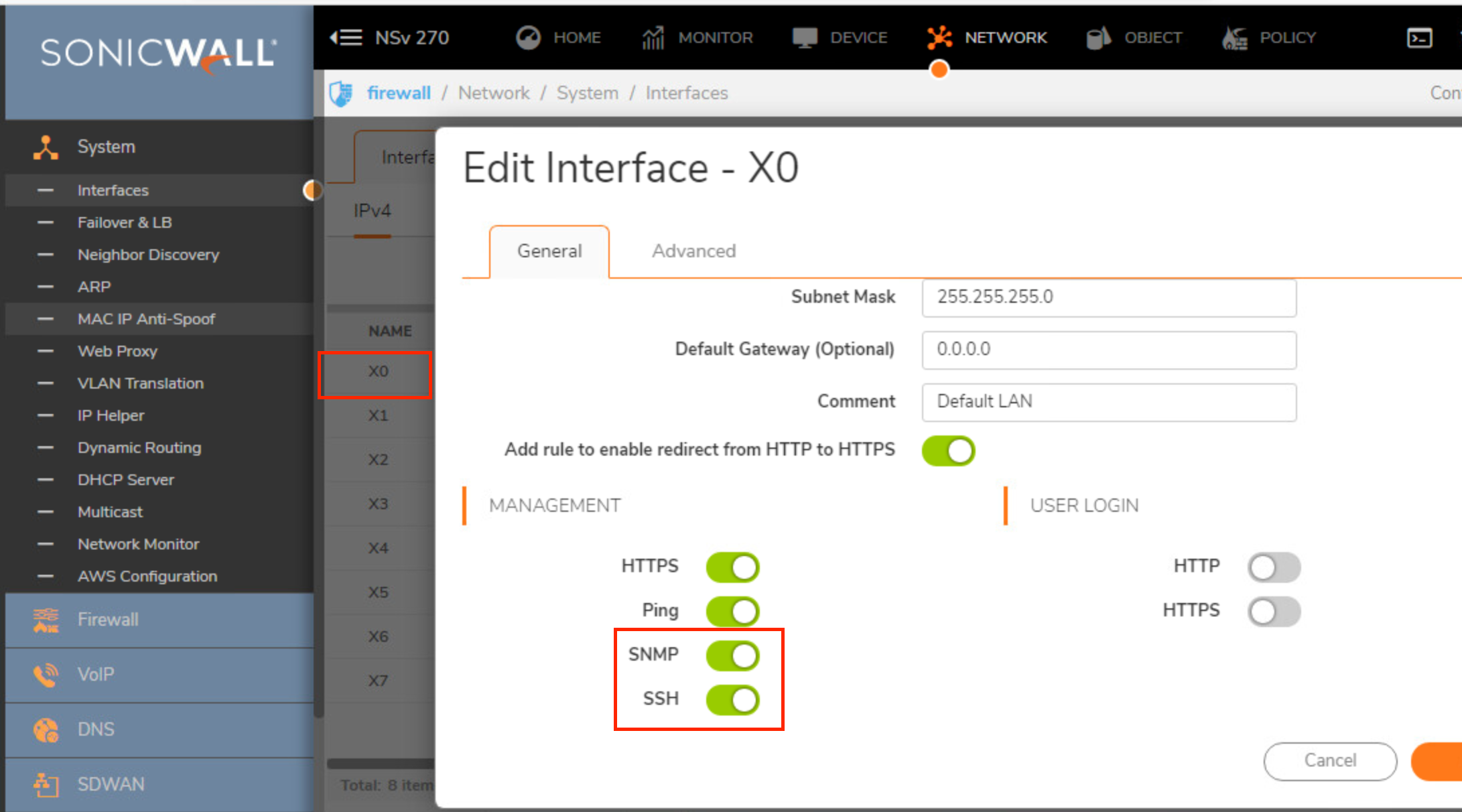1462x812 pixels.
Task: Select the VoIP phone icon in sidebar
Action: [44, 674]
